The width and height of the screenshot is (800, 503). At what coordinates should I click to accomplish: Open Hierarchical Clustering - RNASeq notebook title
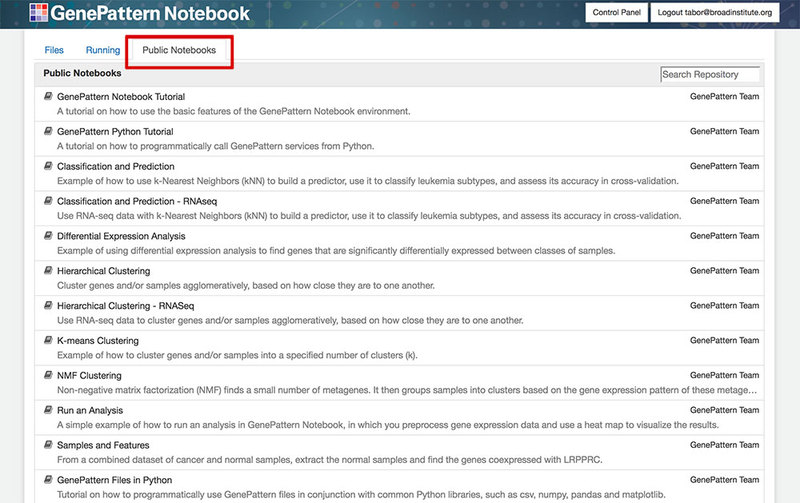(x=126, y=306)
